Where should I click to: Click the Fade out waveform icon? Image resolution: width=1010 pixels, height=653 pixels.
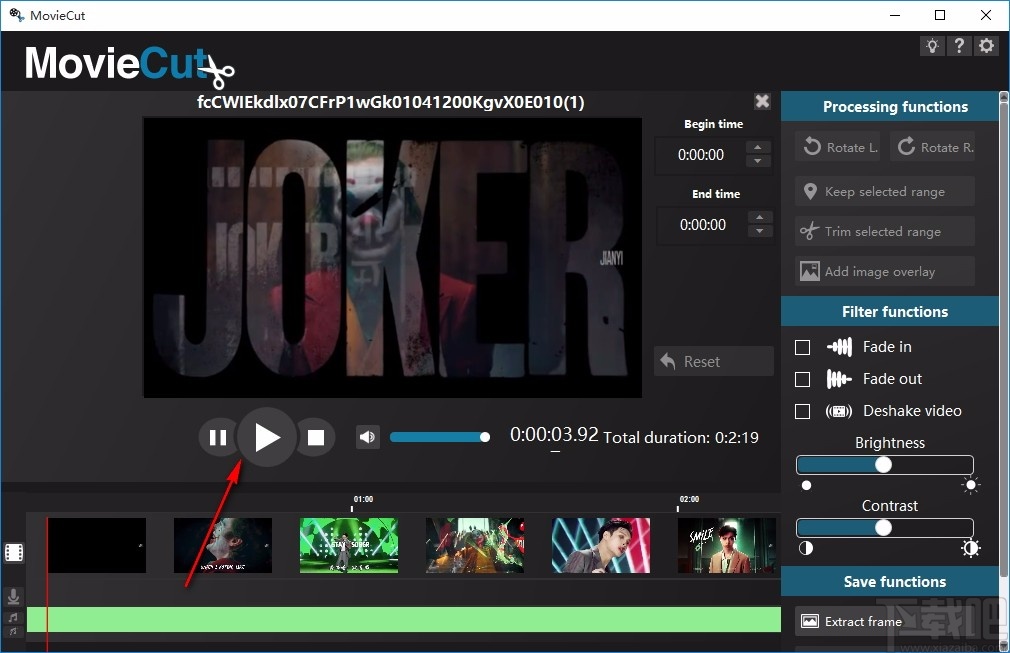[839, 379]
